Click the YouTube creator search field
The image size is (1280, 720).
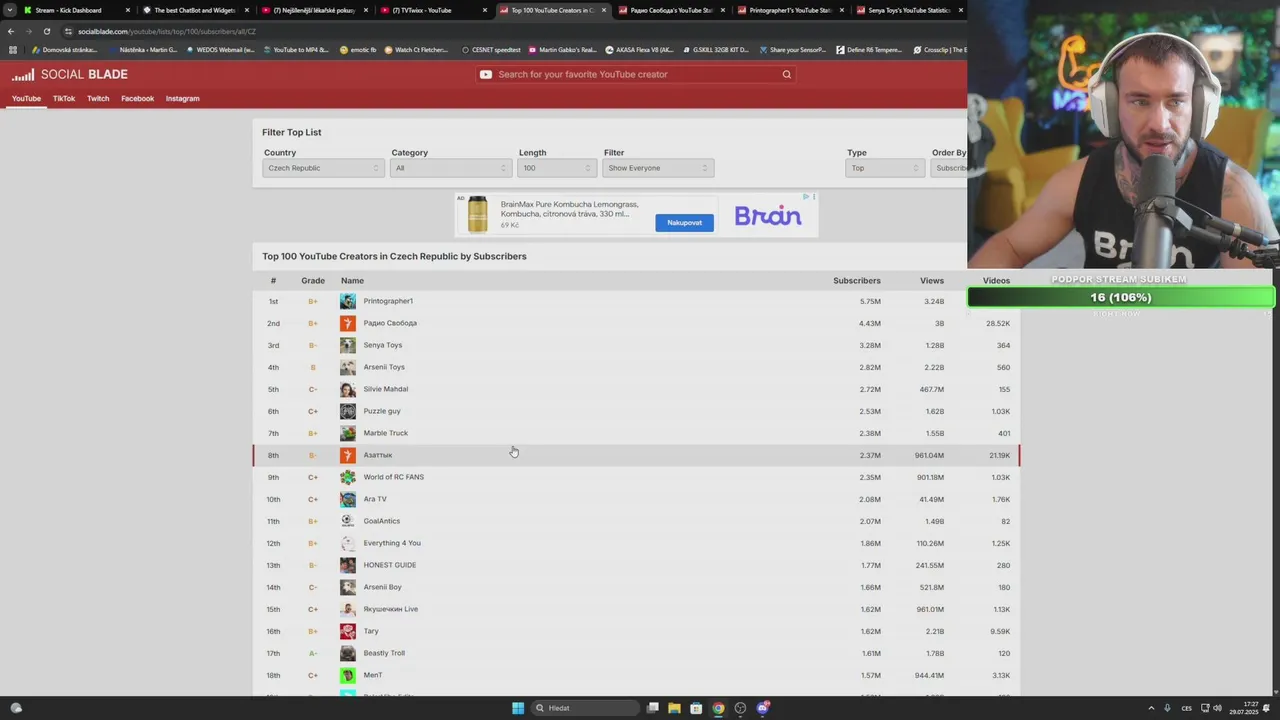point(635,74)
